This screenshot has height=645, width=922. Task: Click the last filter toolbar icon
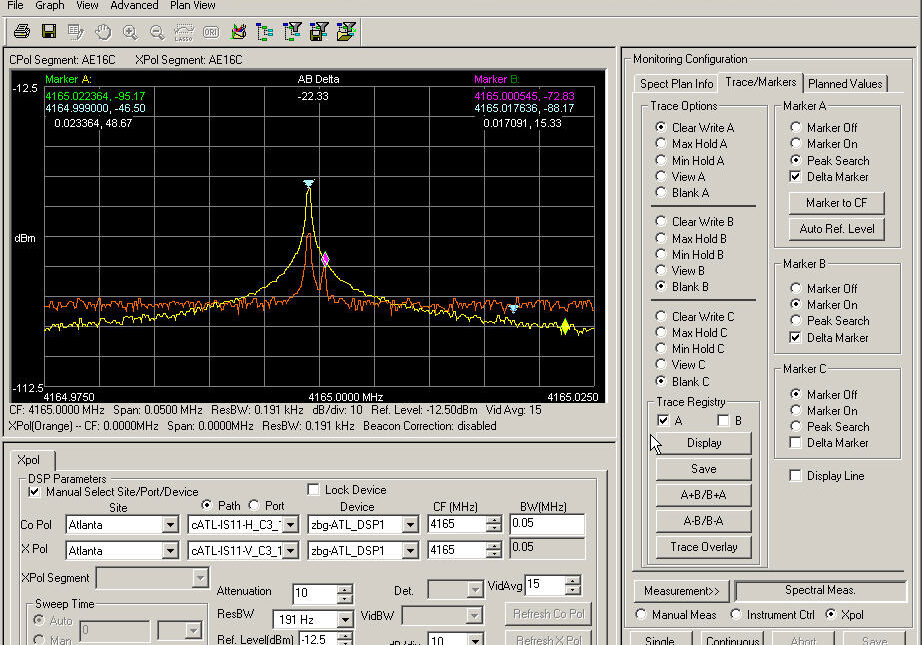(348, 31)
